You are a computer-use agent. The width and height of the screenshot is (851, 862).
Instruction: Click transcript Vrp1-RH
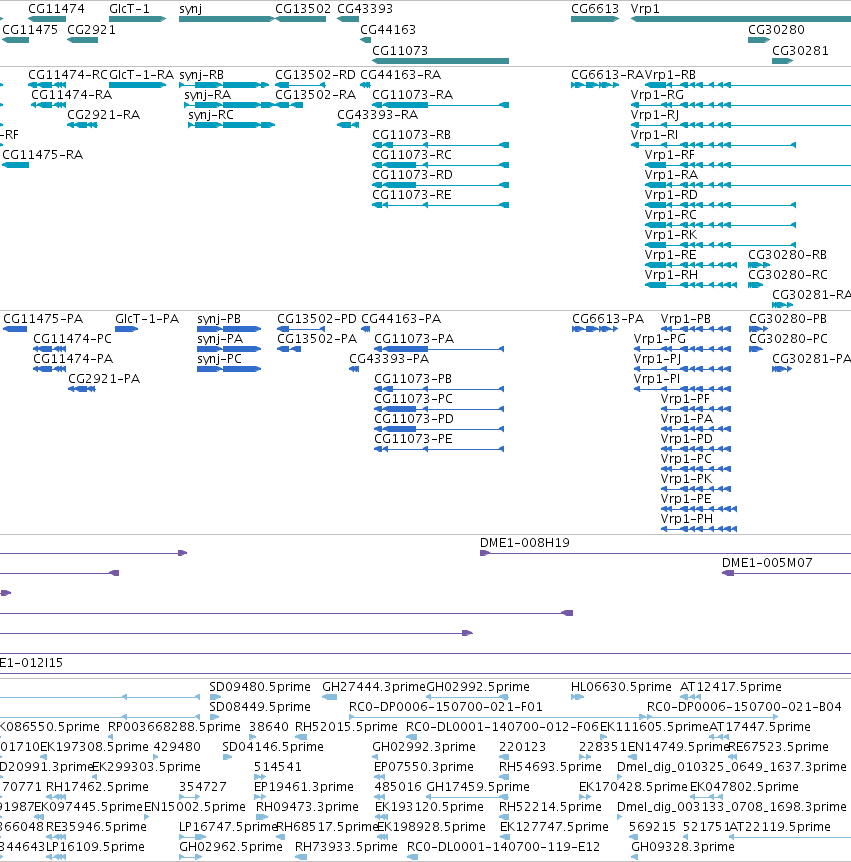[x=671, y=275]
